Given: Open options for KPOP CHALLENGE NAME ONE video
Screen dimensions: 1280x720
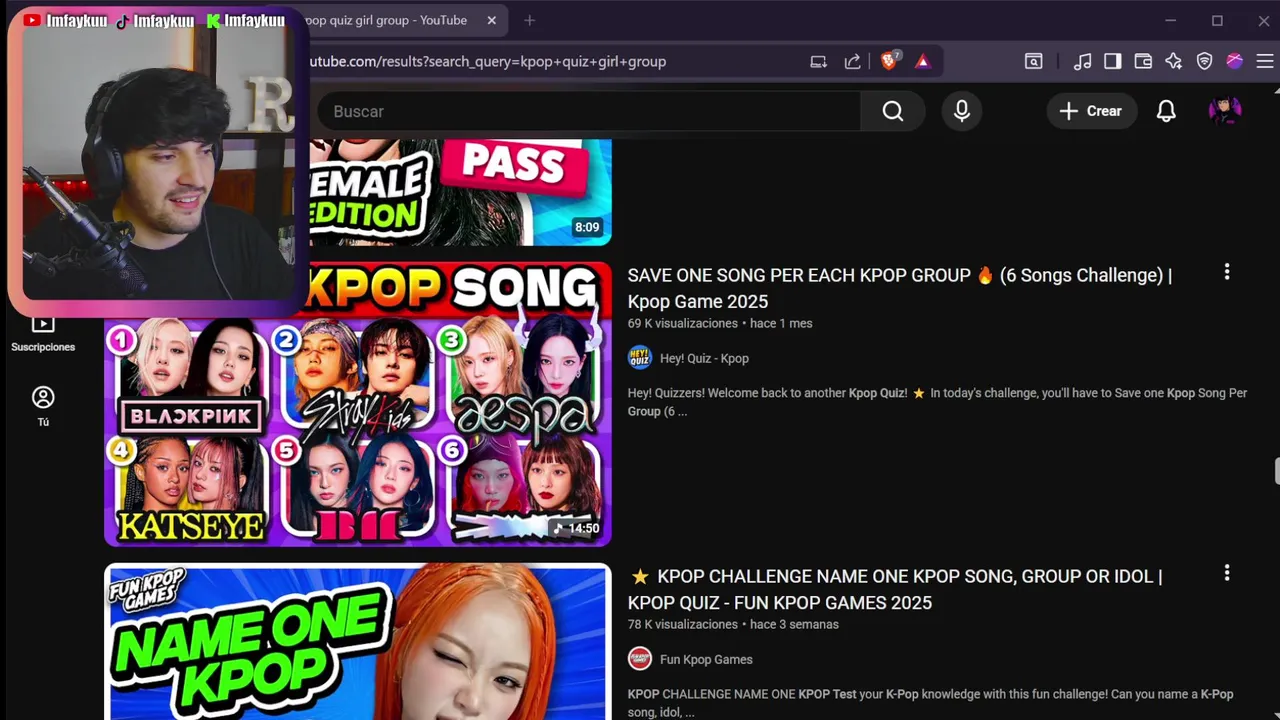Looking at the screenshot, I should [x=1227, y=573].
